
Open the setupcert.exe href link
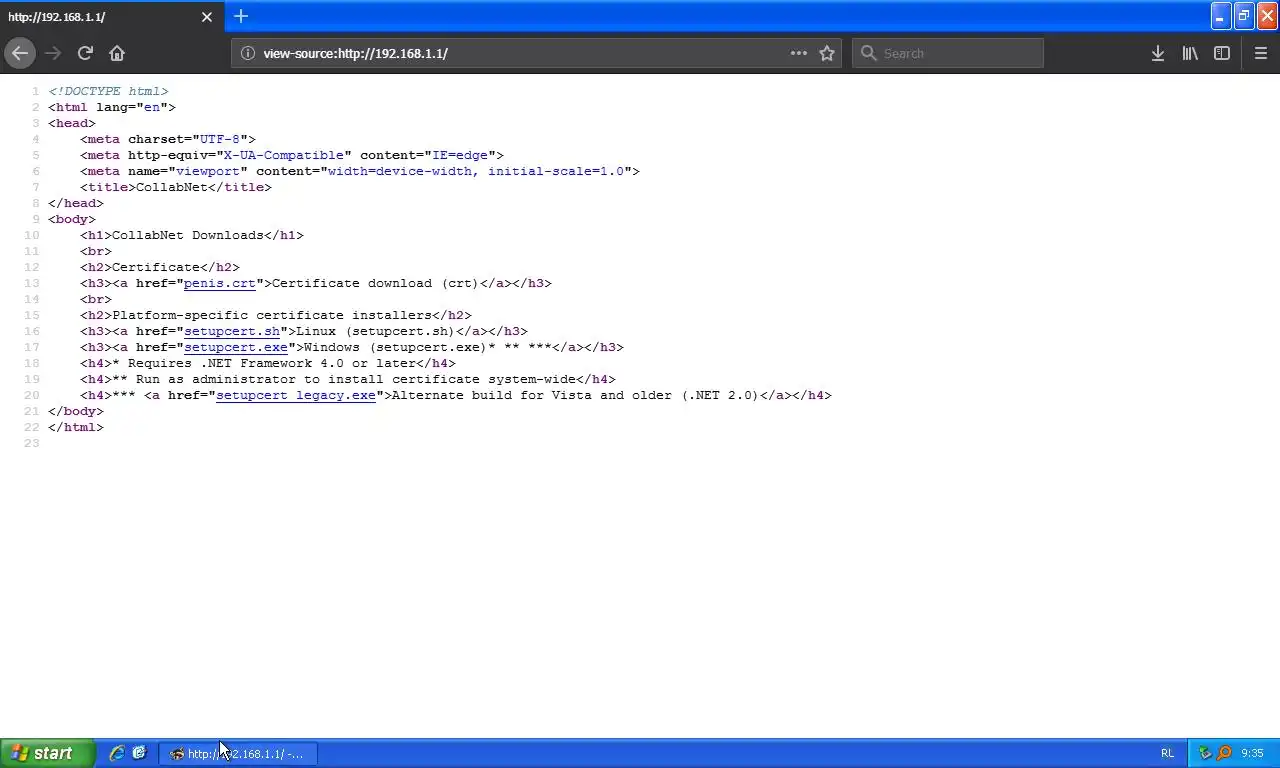[x=236, y=347]
